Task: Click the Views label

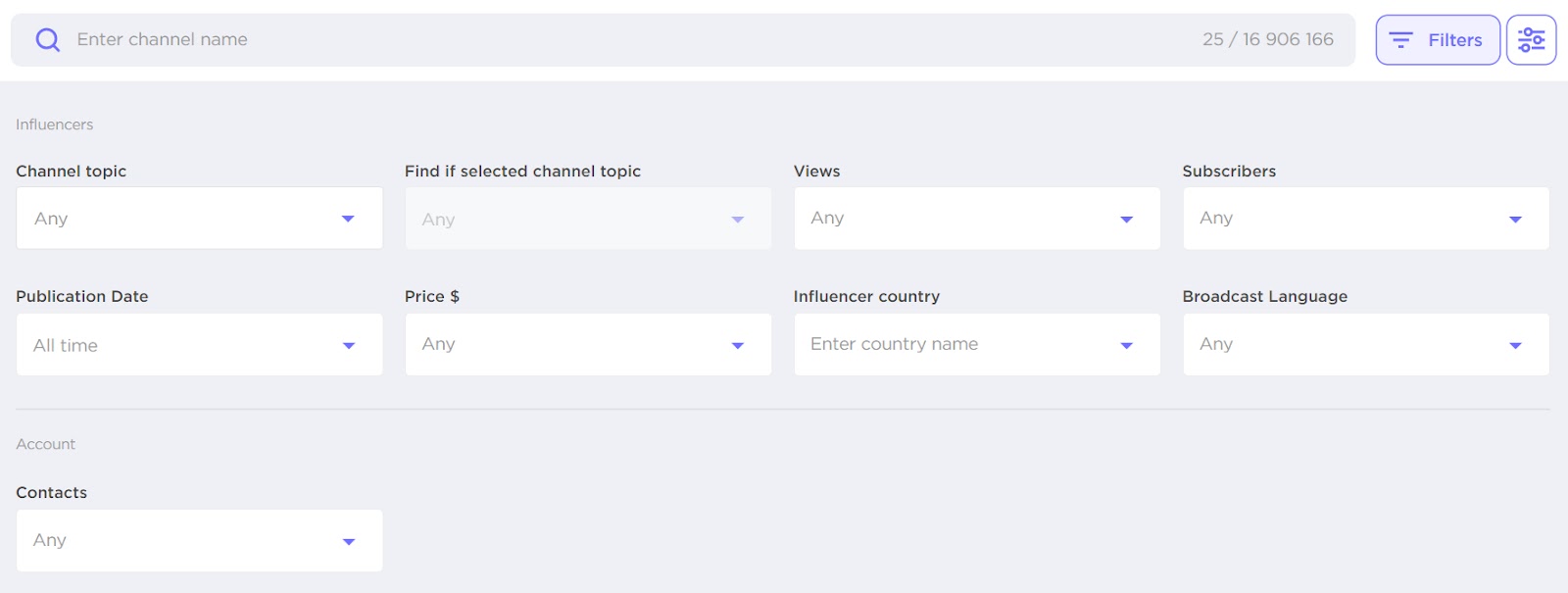Action: [x=817, y=171]
